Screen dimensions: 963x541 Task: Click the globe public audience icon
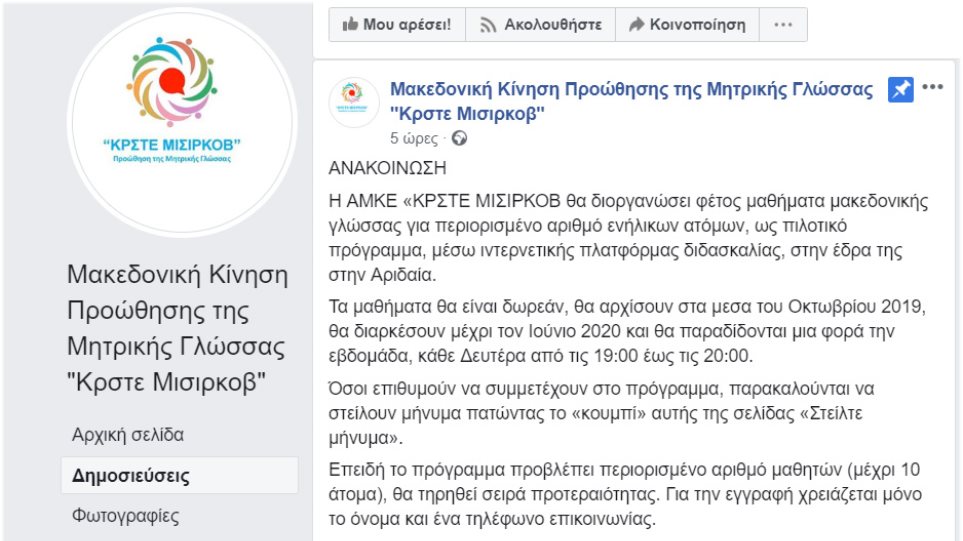[x=459, y=138]
